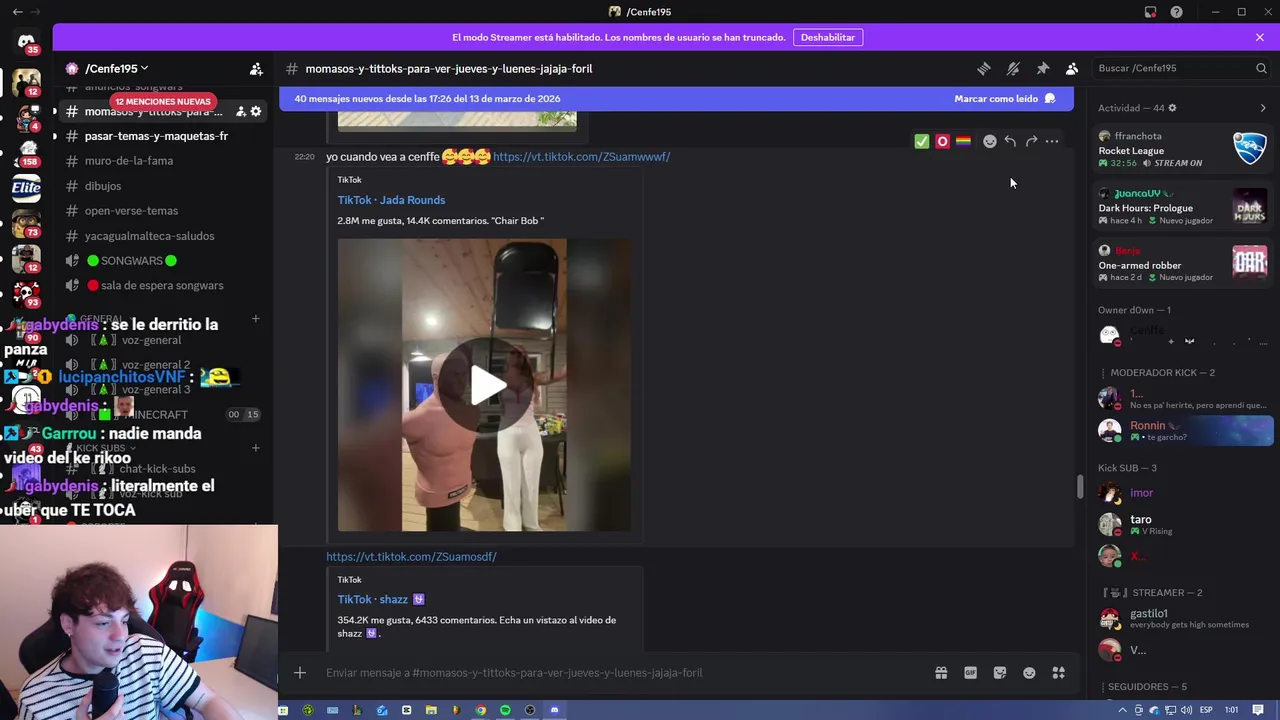This screenshot has width=1280, height=720.
Task: Expand the Actividad panel chevron
Action: [1263, 108]
